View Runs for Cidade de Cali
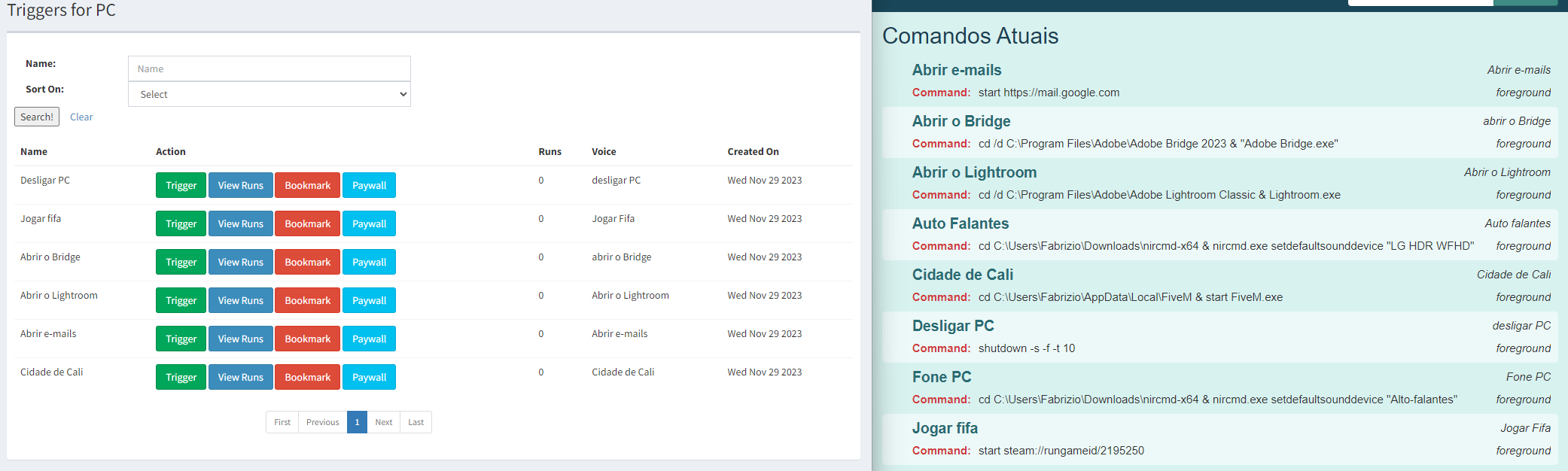1568x471 pixels. (x=241, y=377)
